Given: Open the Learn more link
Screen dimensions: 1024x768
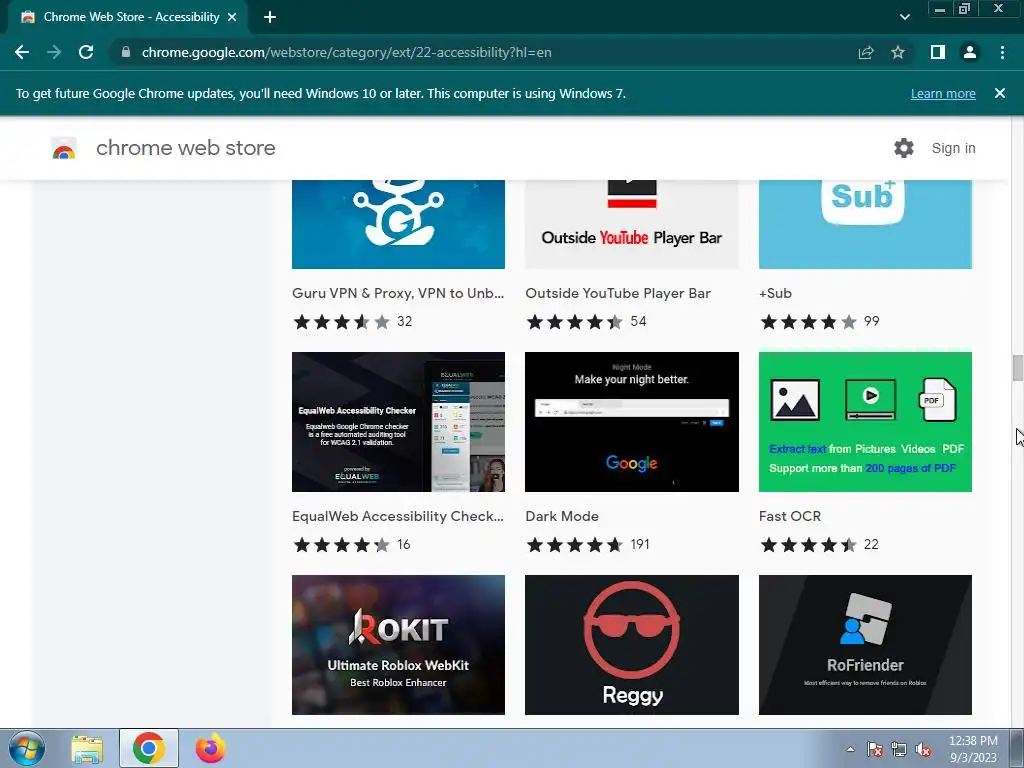Looking at the screenshot, I should pos(943,93).
